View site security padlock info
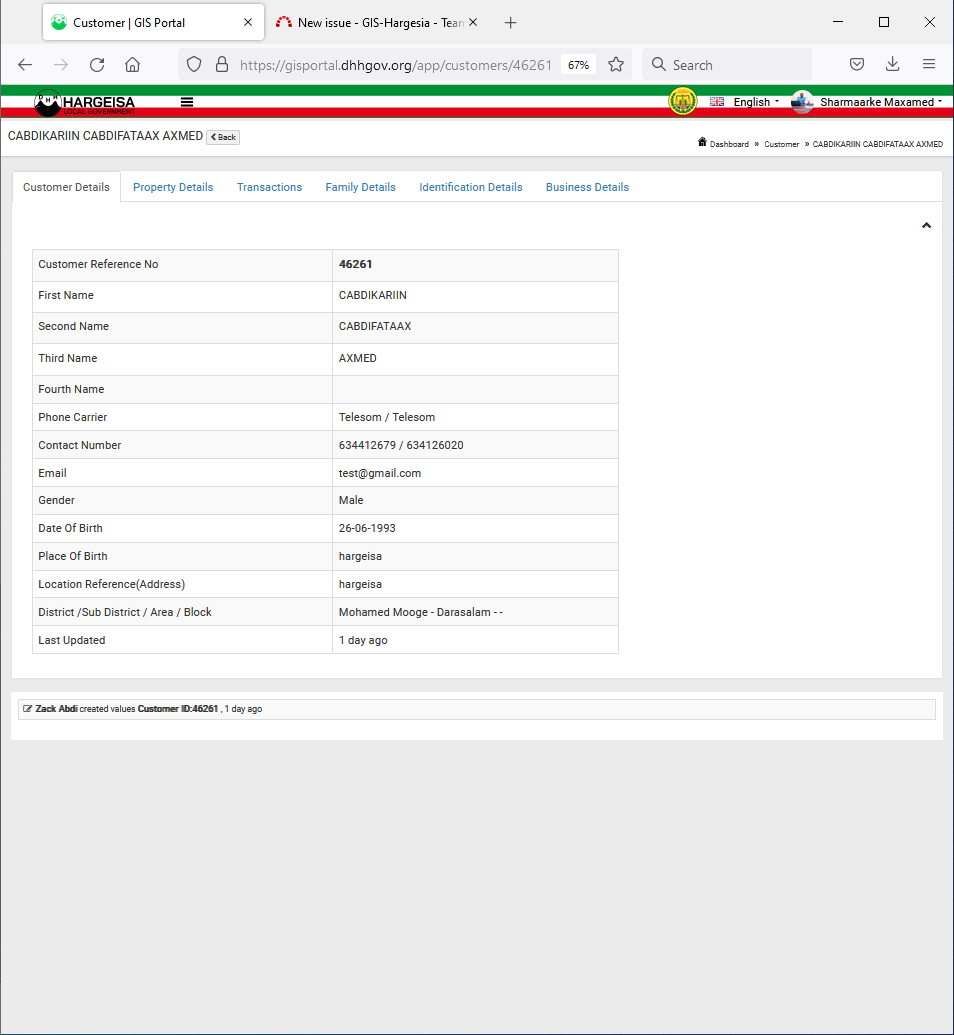Screen dimensions: 954x1035 pyautogui.click(x=222, y=65)
